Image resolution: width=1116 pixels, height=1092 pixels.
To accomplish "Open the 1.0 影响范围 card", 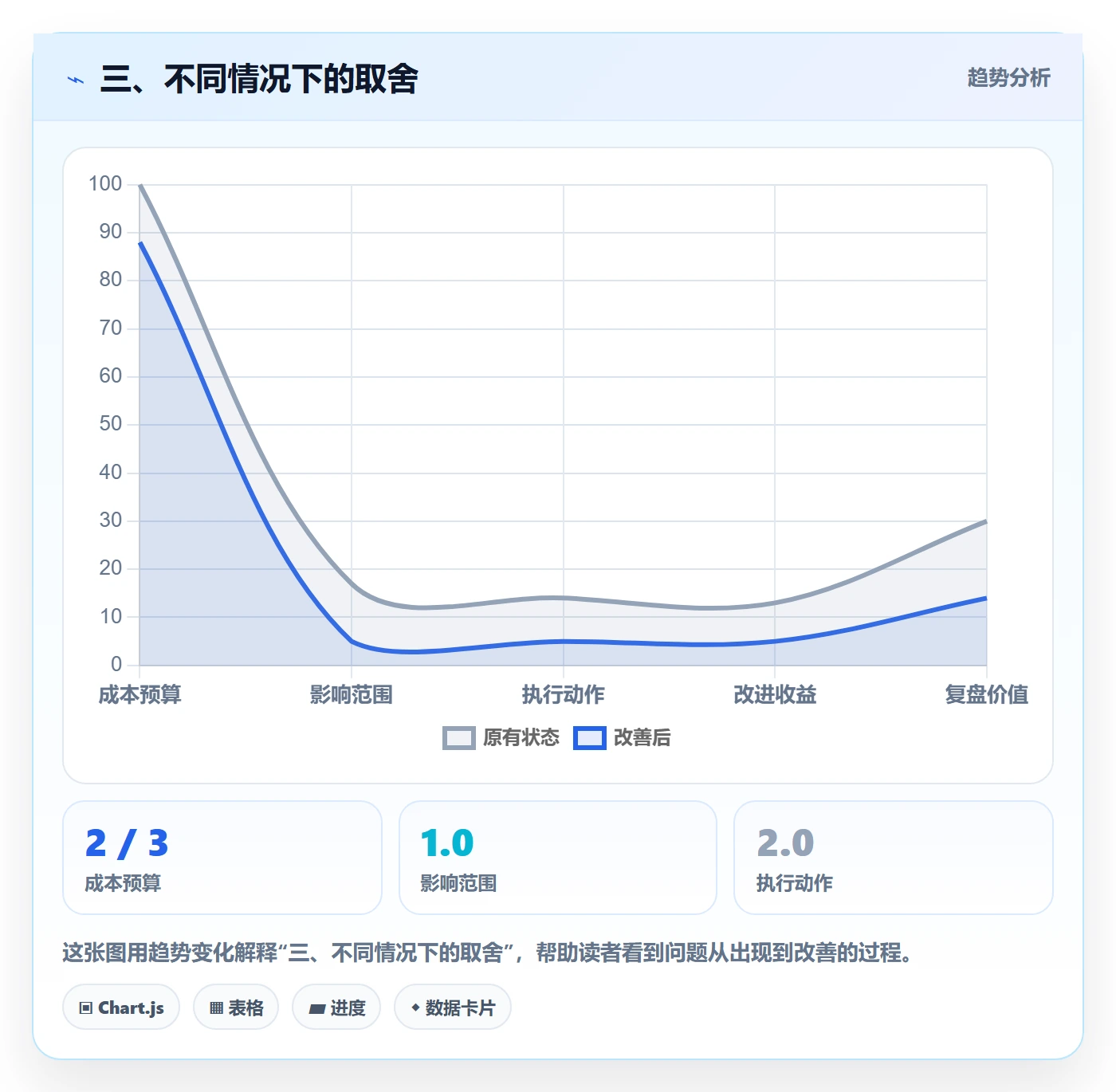I will pyautogui.click(x=558, y=858).
